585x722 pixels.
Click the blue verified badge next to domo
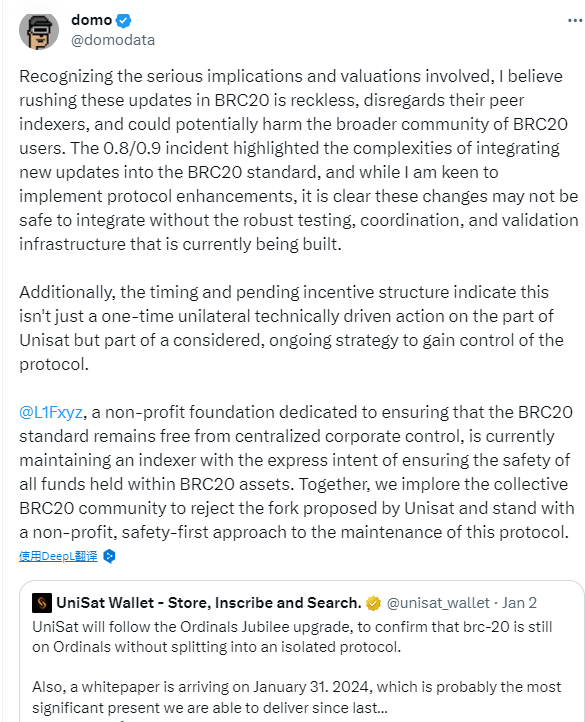123,21
